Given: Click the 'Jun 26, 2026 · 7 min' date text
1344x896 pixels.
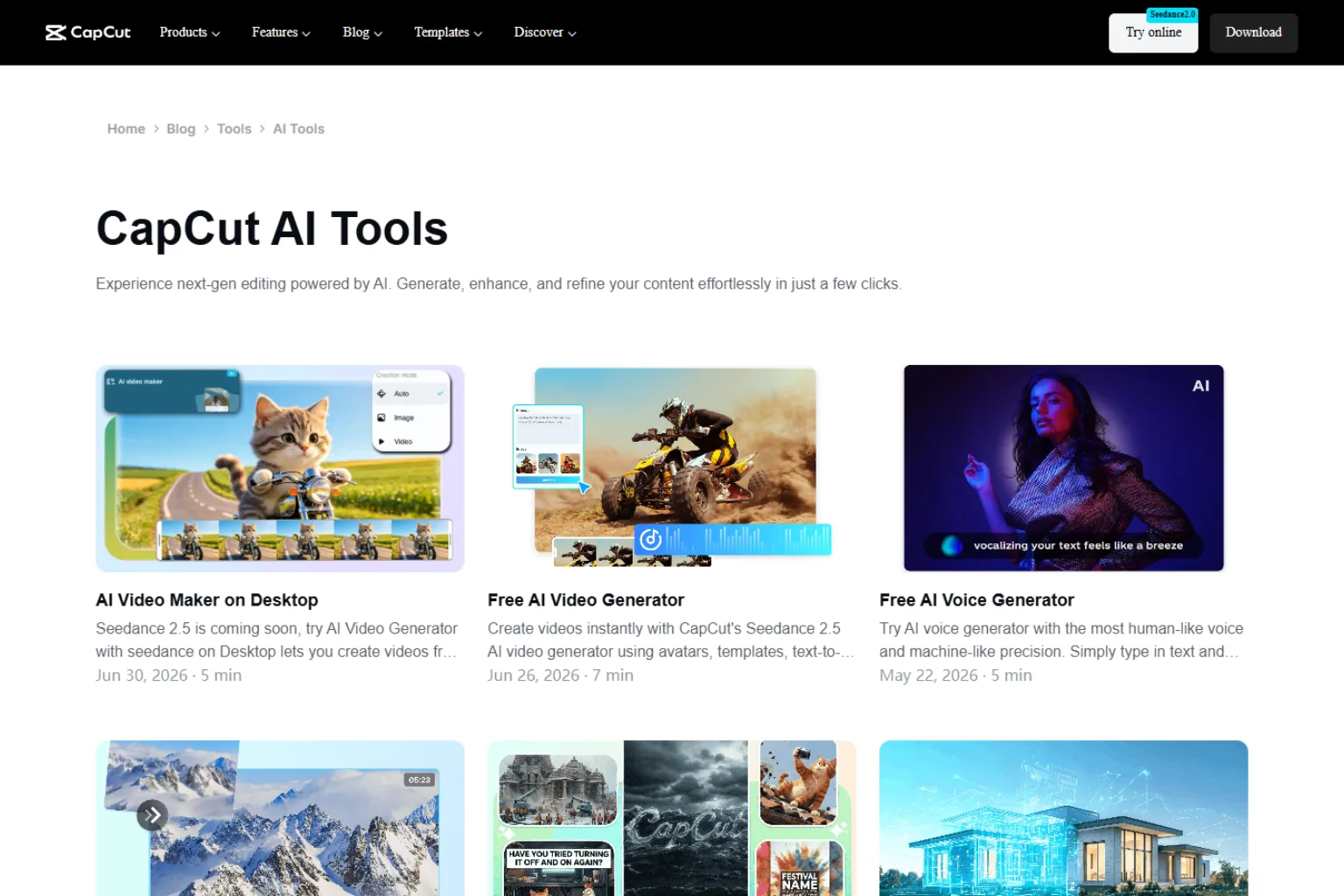Looking at the screenshot, I should [560, 675].
